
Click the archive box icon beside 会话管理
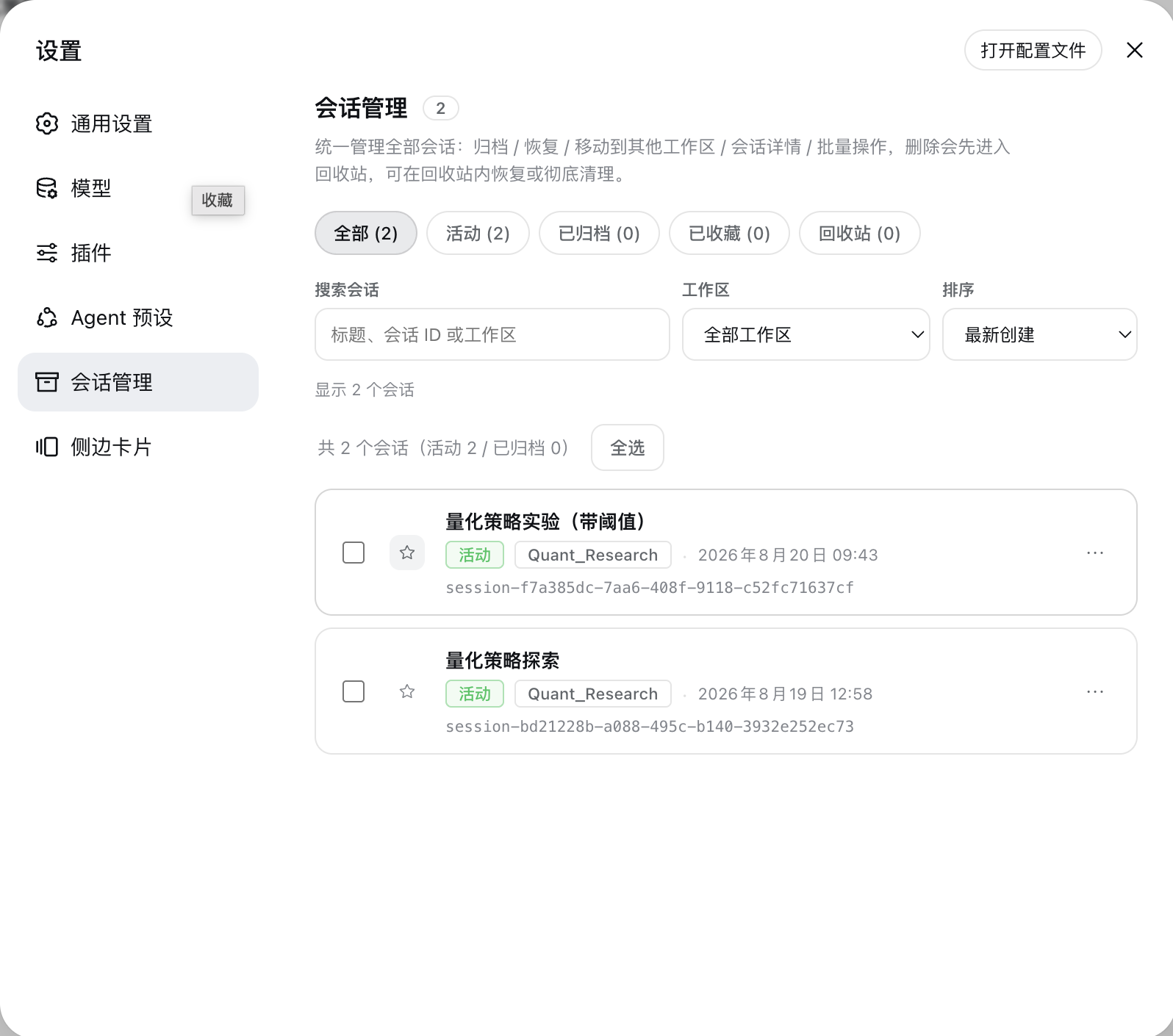(x=47, y=382)
